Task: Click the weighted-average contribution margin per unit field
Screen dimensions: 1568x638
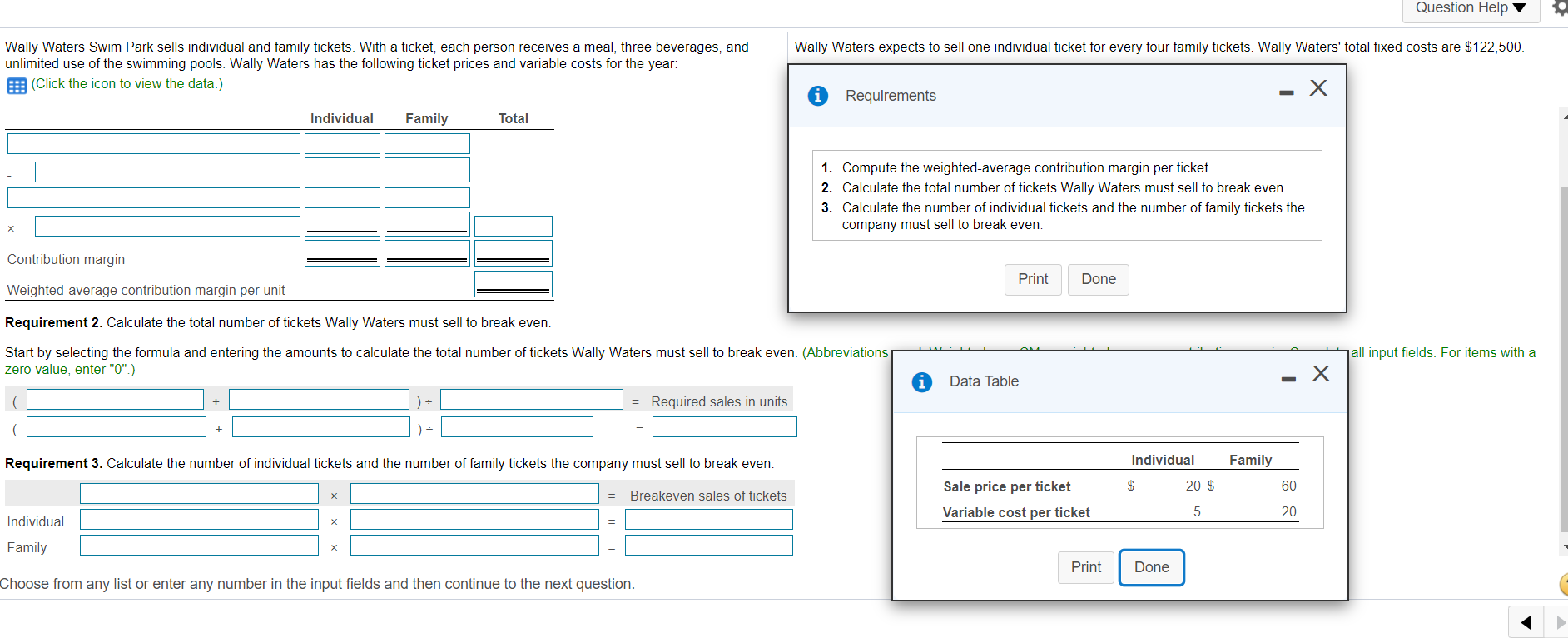Action: point(514,284)
